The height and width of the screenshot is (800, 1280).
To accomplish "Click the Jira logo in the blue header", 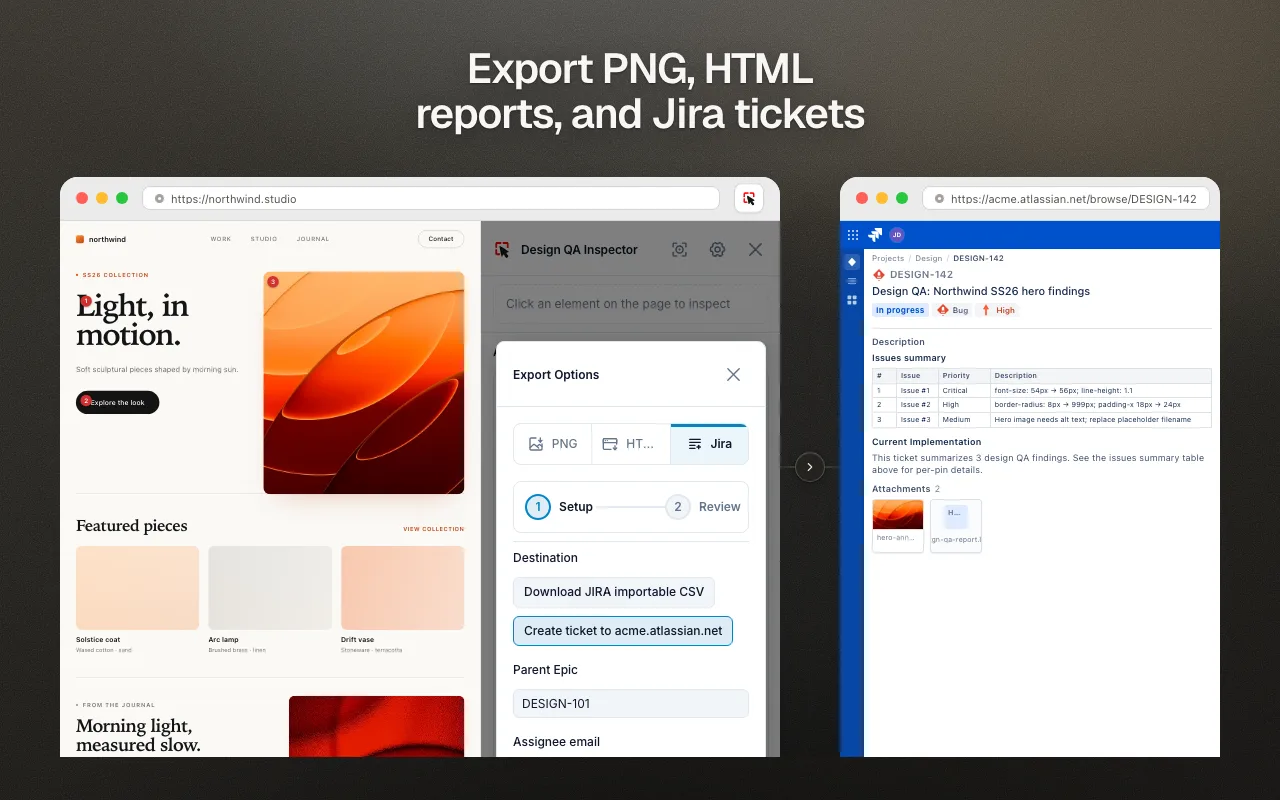I will tap(875, 235).
